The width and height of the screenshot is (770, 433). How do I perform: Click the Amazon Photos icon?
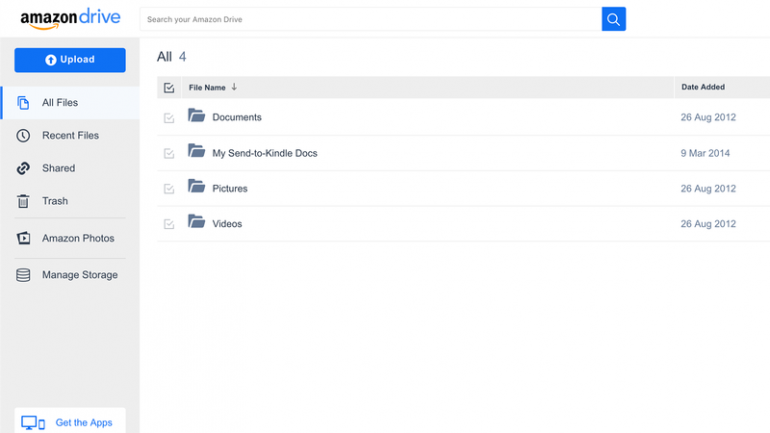coord(23,238)
